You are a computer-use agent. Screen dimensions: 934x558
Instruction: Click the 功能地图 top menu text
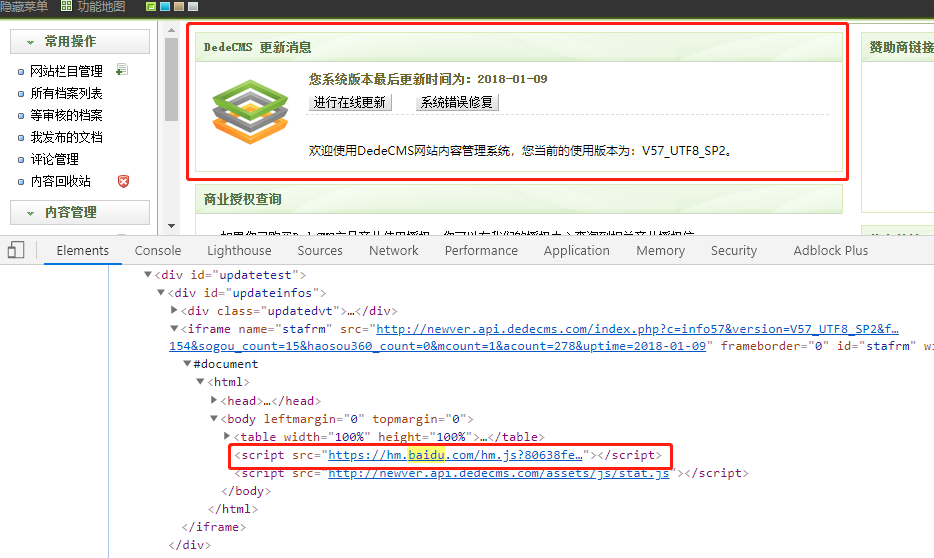pyautogui.click(x=101, y=7)
